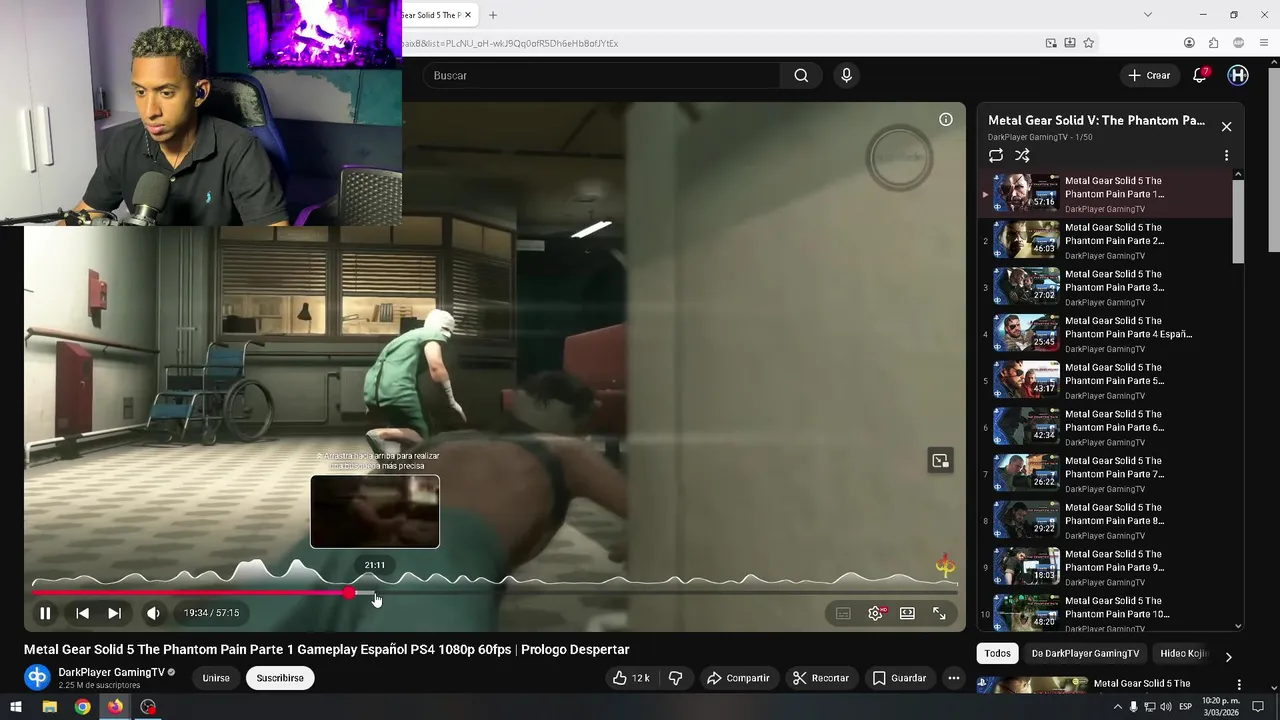This screenshot has height=720, width=1280.
Task: Open Firefox hamburger menu
Action: click(1265, 43)
